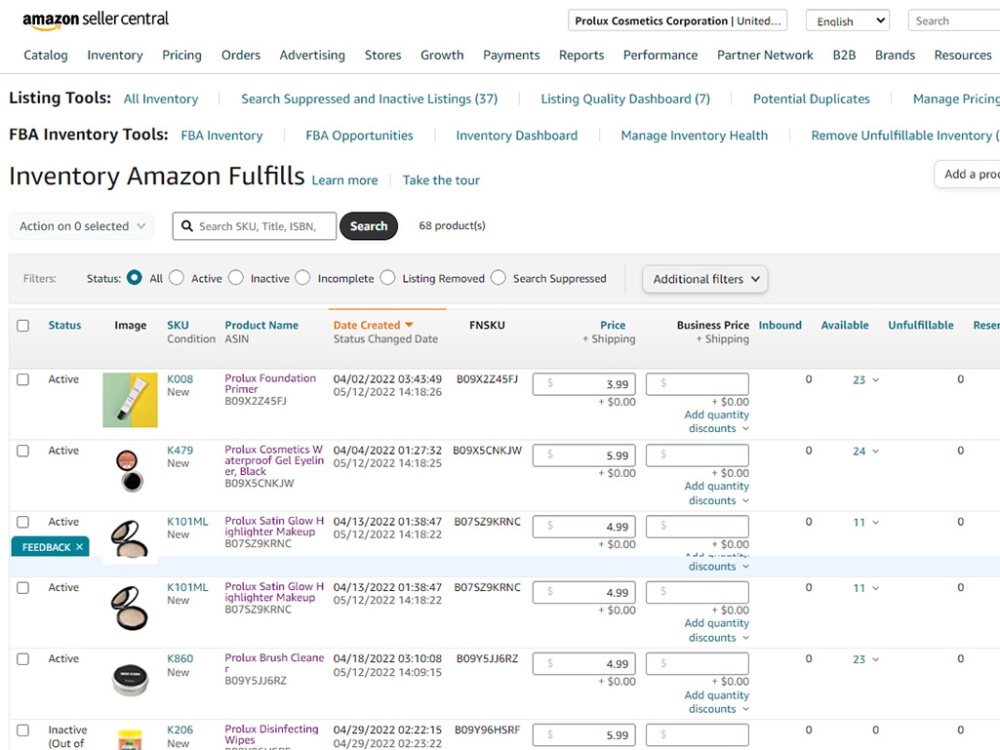Sort by the Inbound column header

779,325
